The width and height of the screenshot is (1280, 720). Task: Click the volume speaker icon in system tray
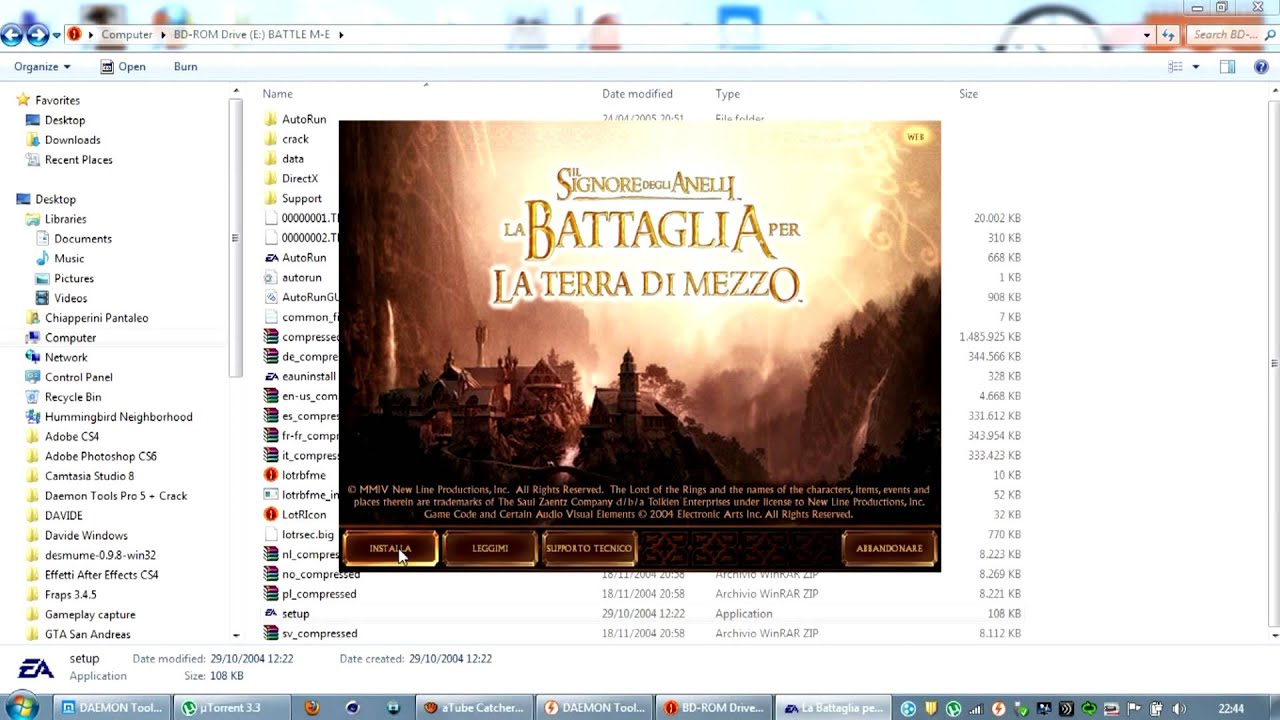coord(1179,709)
